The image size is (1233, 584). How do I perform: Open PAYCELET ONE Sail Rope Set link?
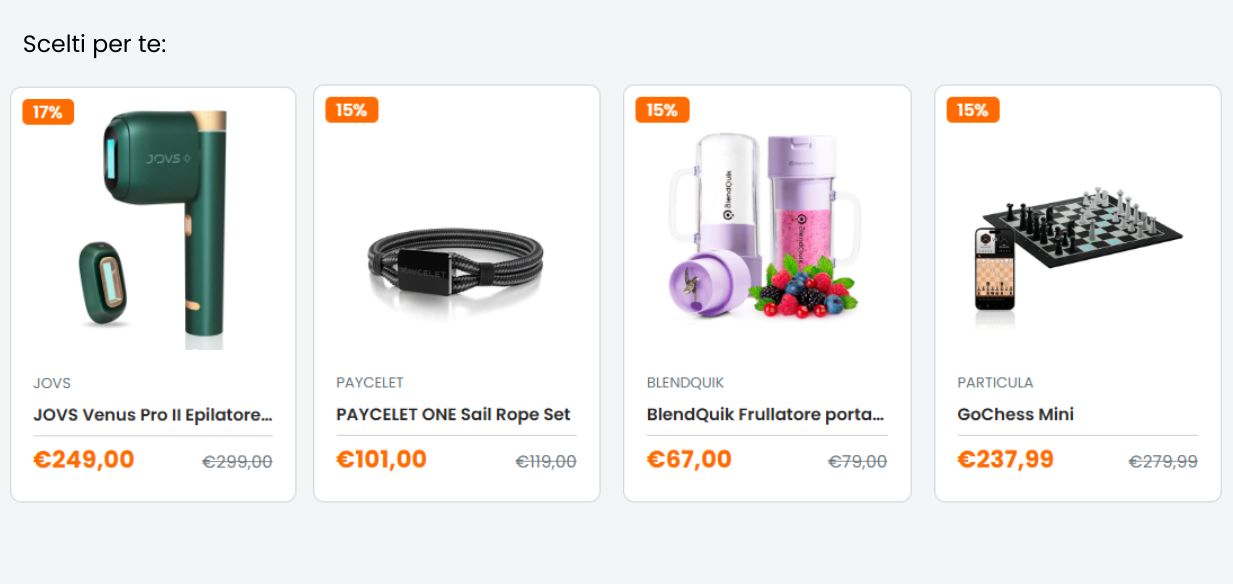(x=453, y=414)
